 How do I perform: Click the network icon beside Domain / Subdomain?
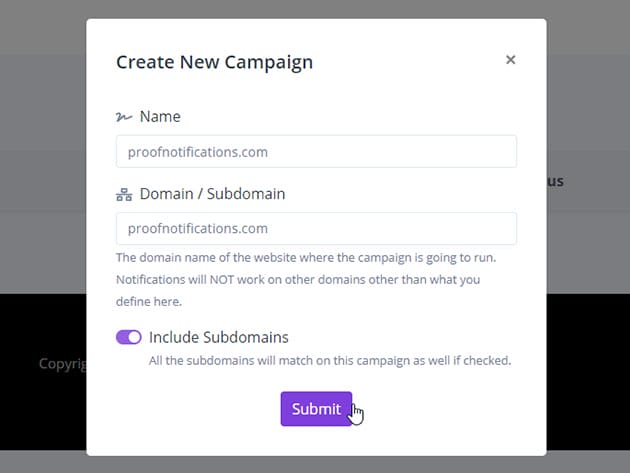124,194
